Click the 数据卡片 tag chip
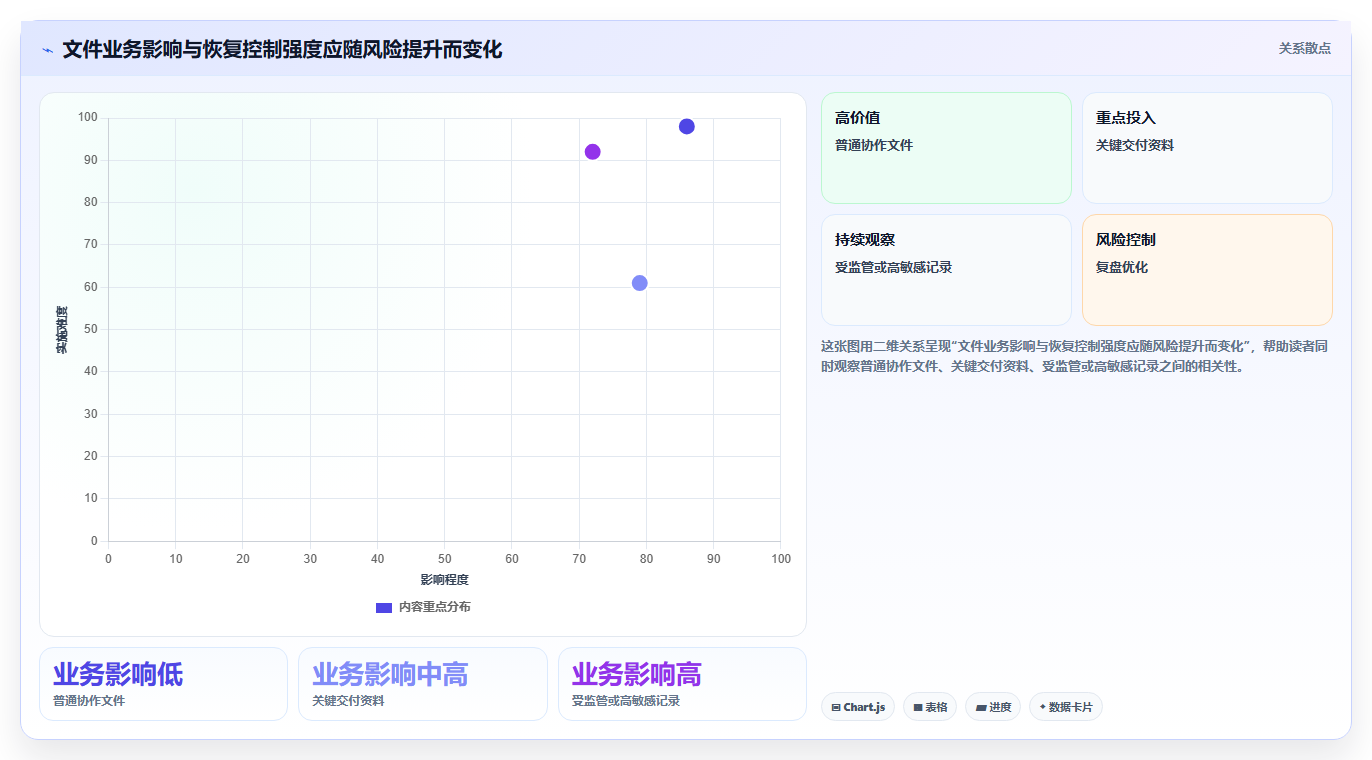1372x760 pixels. (x=1066, y=707)
